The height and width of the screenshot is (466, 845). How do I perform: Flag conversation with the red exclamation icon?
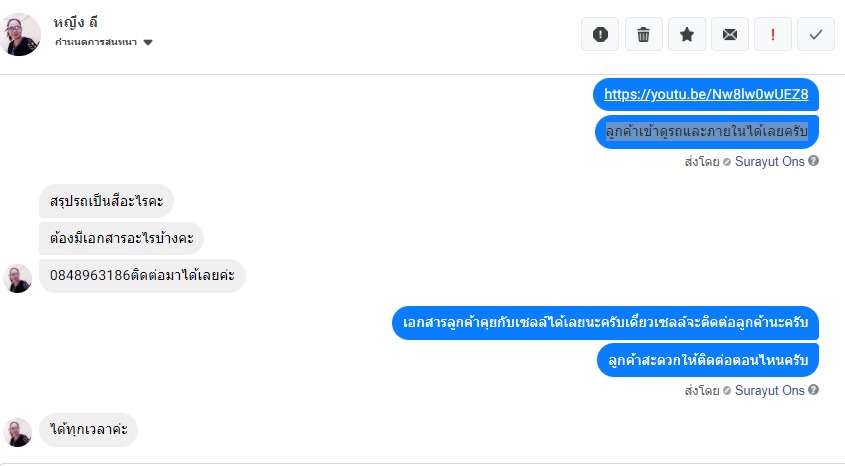[773, 34]
